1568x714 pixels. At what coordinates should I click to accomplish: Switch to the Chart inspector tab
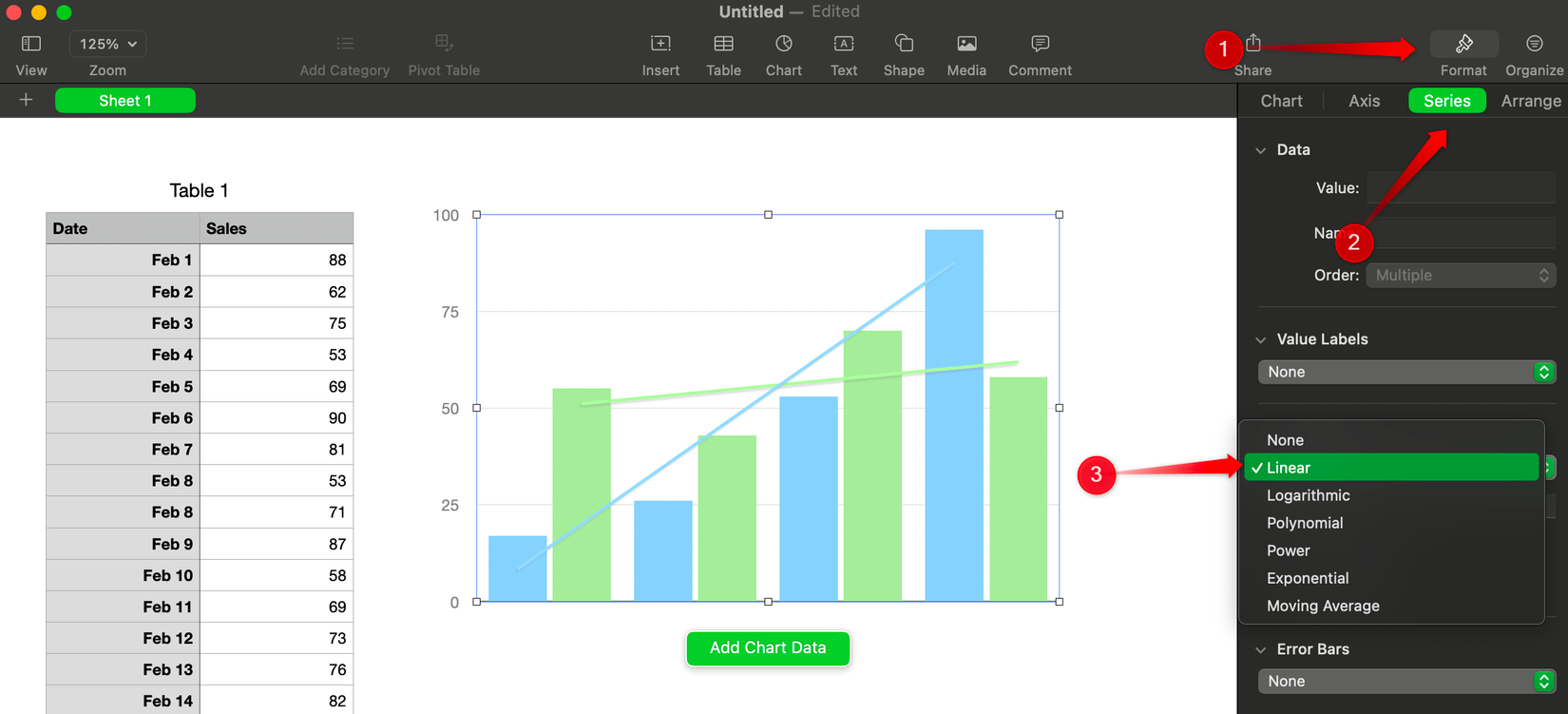click(1281, 101)
